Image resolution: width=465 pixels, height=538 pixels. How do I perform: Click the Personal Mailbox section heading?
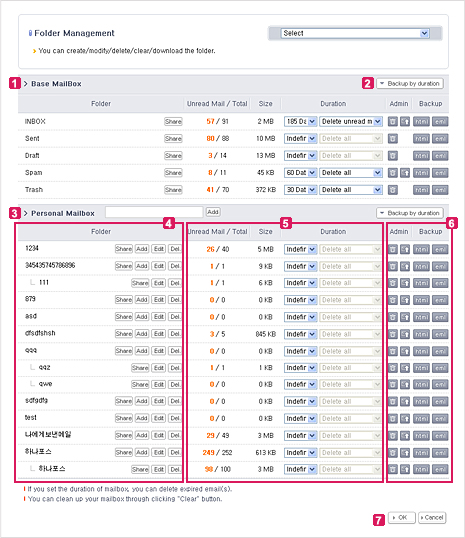tap(63, 213)
